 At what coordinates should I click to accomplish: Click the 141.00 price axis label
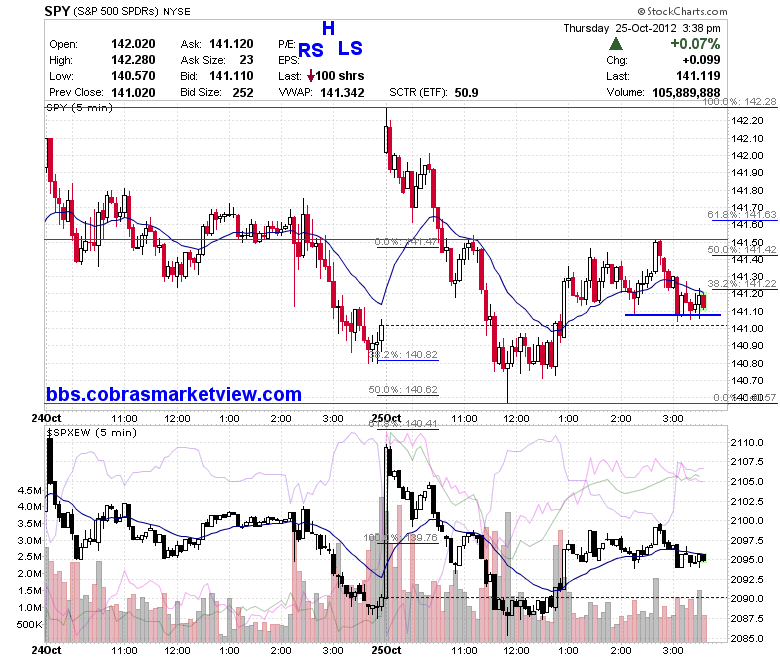747,328
